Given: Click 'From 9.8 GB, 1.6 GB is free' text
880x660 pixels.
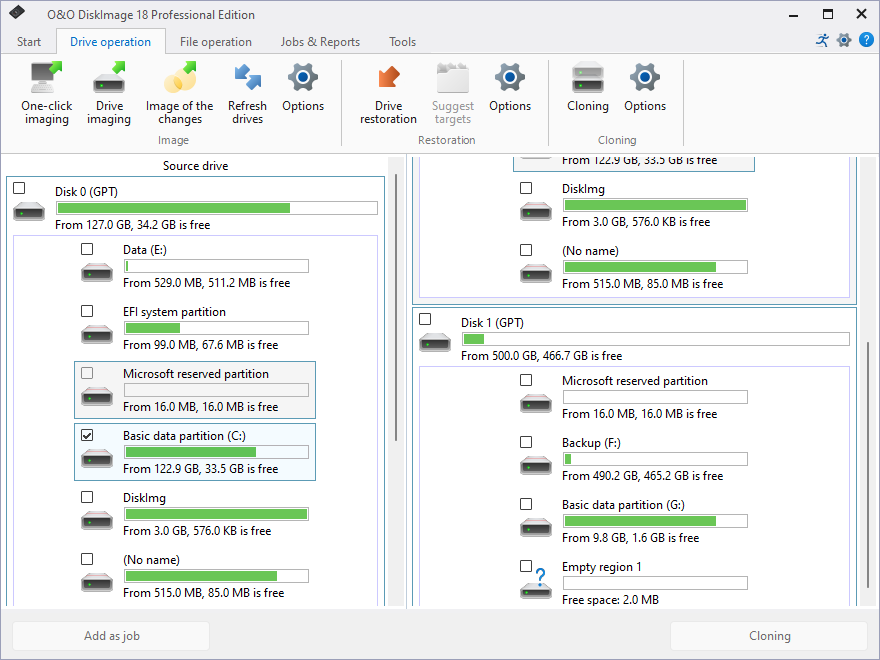Looking at the screenshot, I should tap(630, 538).
